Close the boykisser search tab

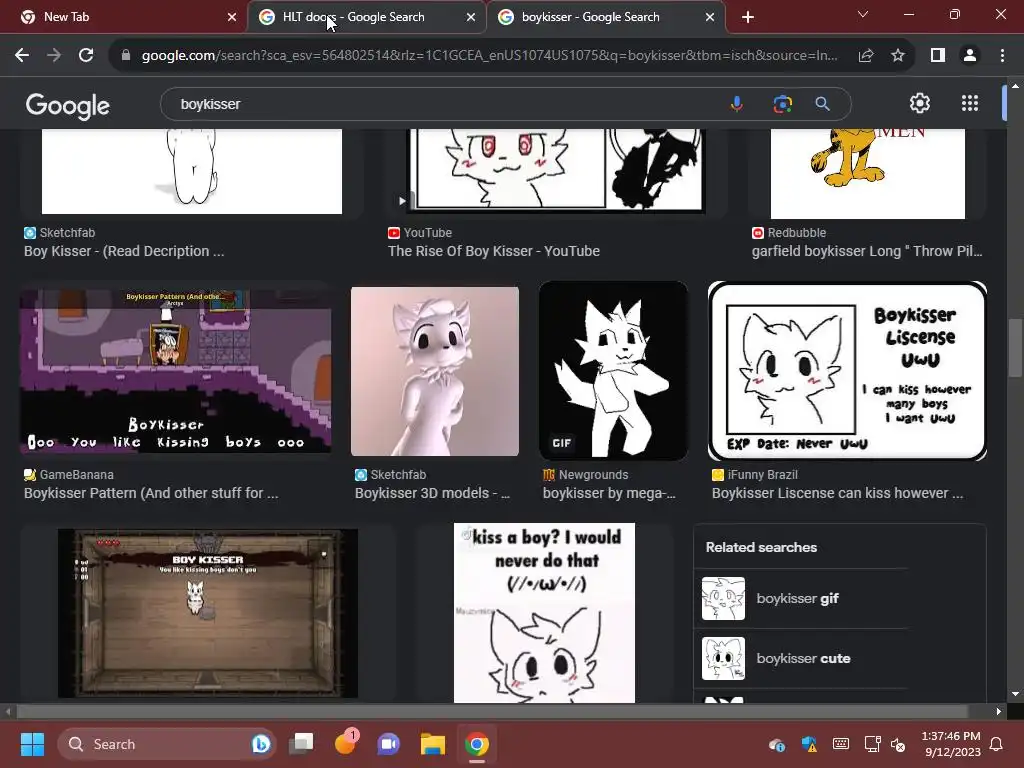[710, 17]
